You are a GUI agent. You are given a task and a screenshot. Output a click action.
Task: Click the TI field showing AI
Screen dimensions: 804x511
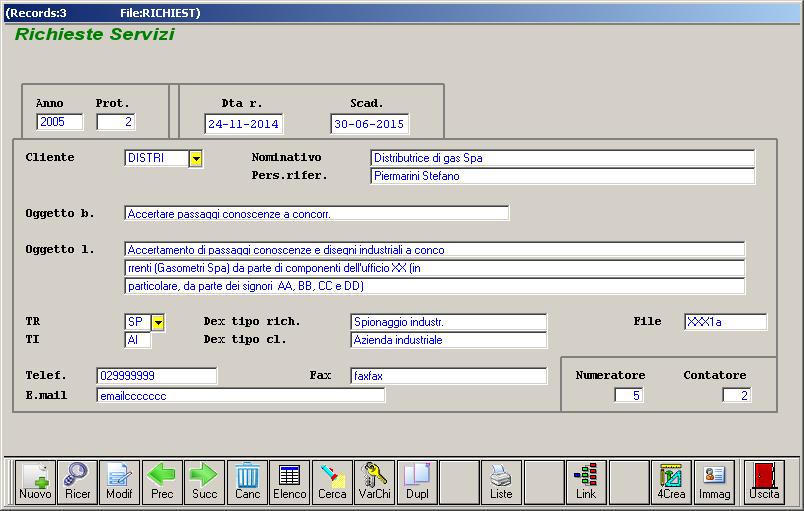pos(138,340)
